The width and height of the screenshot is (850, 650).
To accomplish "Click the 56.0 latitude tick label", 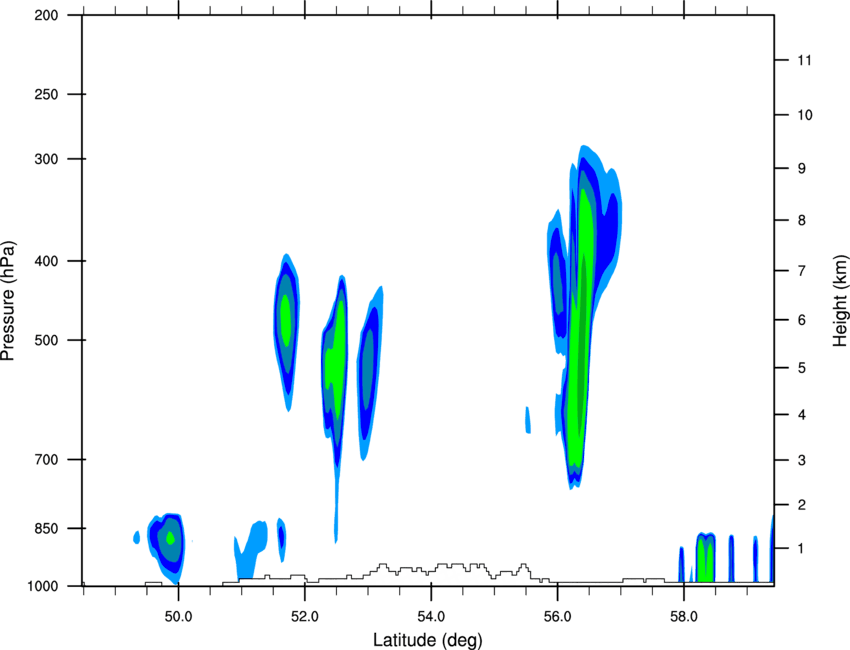I will pyautogui.click(x=557, y=617).
